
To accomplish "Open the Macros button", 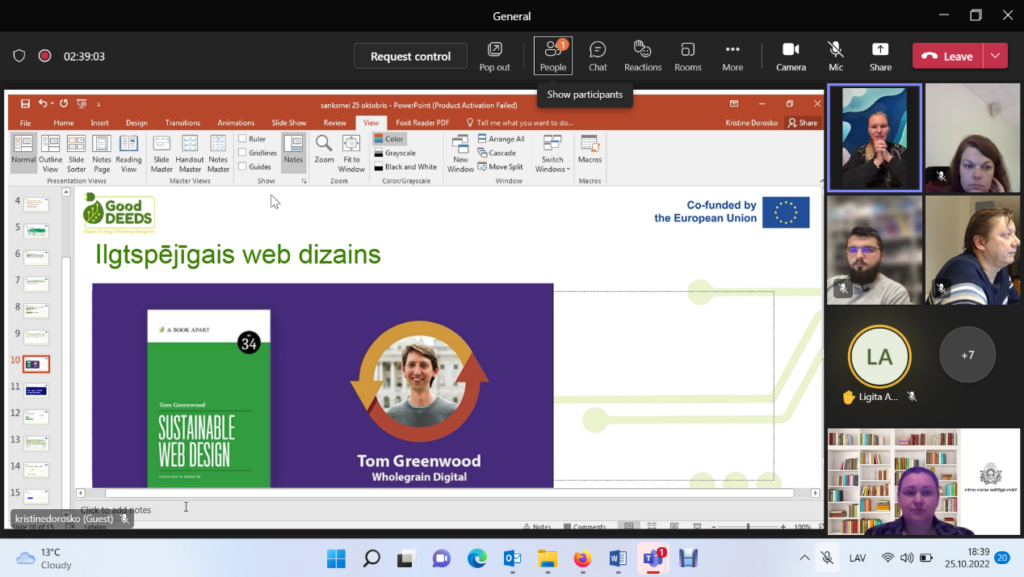I will [590, 150].
